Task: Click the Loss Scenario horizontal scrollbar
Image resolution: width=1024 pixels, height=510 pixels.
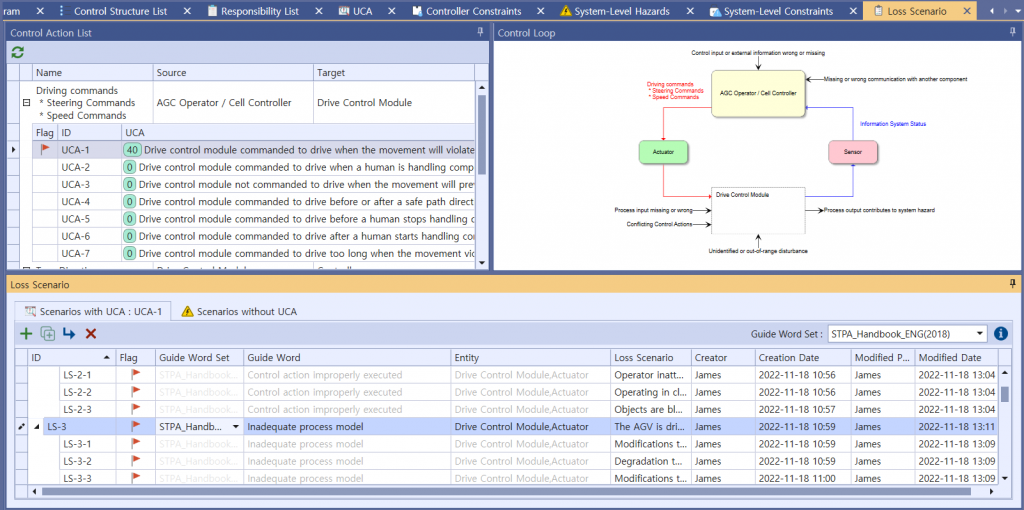Action: (x=500, y=491)
